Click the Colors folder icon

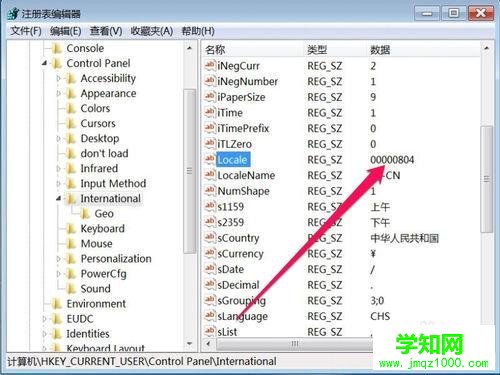pyautogui.click(x=71, y=109)
